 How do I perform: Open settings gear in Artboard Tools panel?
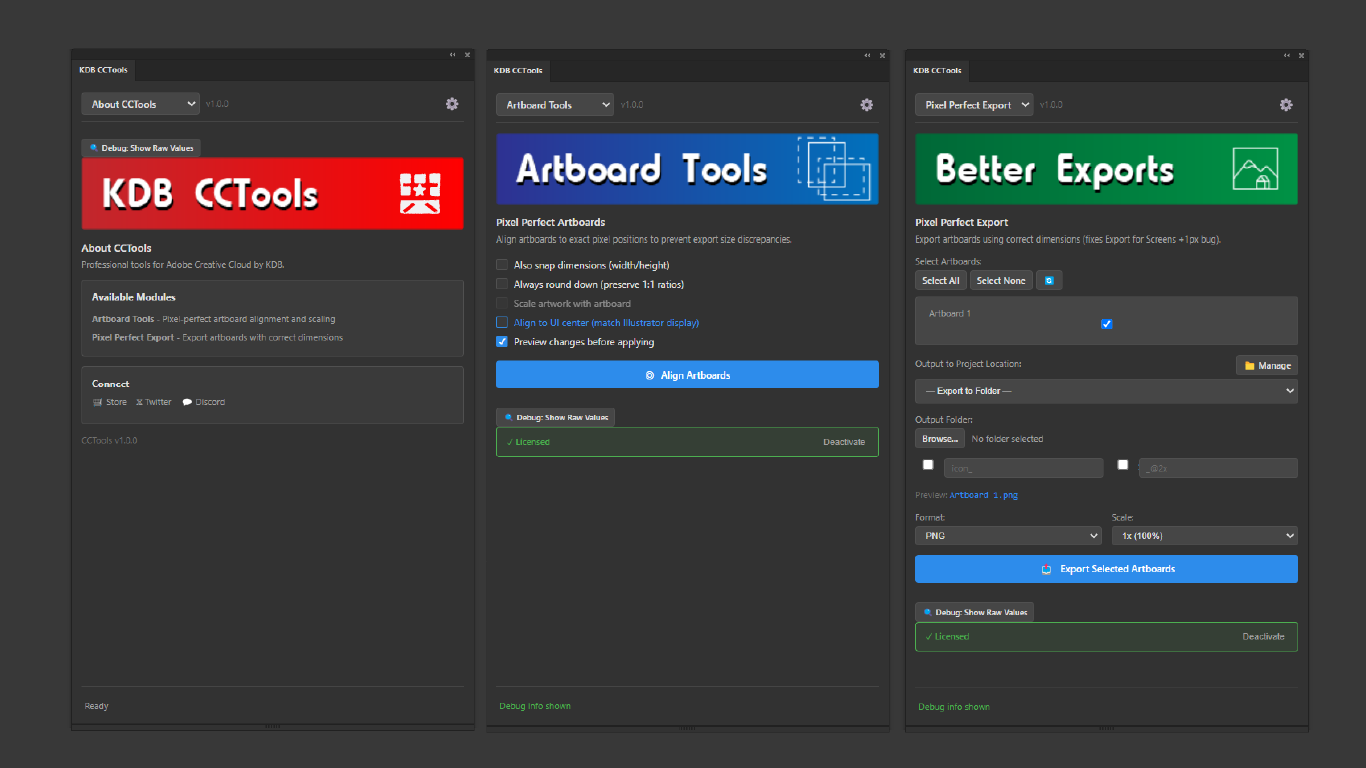tap(867, 105)
